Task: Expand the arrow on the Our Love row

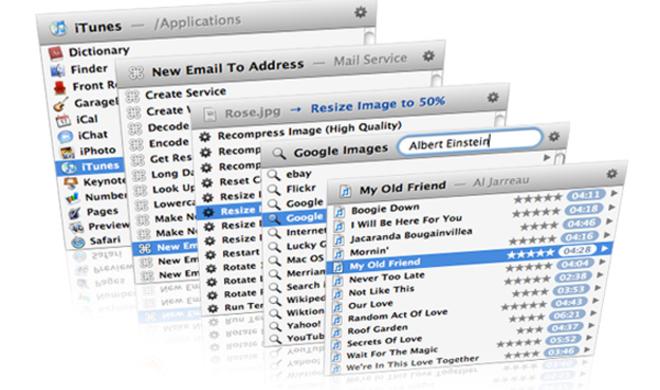Action: click(598, 288)
